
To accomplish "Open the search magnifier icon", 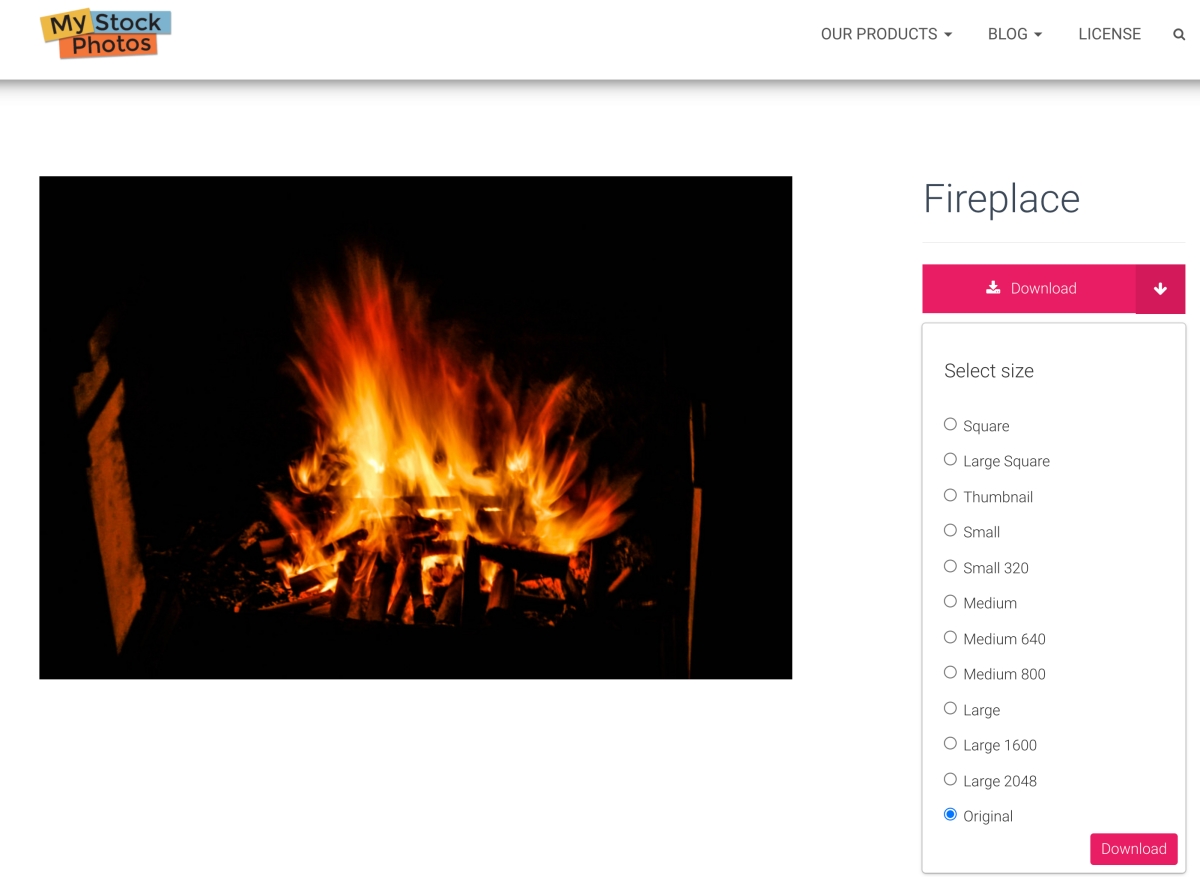I will (1179, 34).
